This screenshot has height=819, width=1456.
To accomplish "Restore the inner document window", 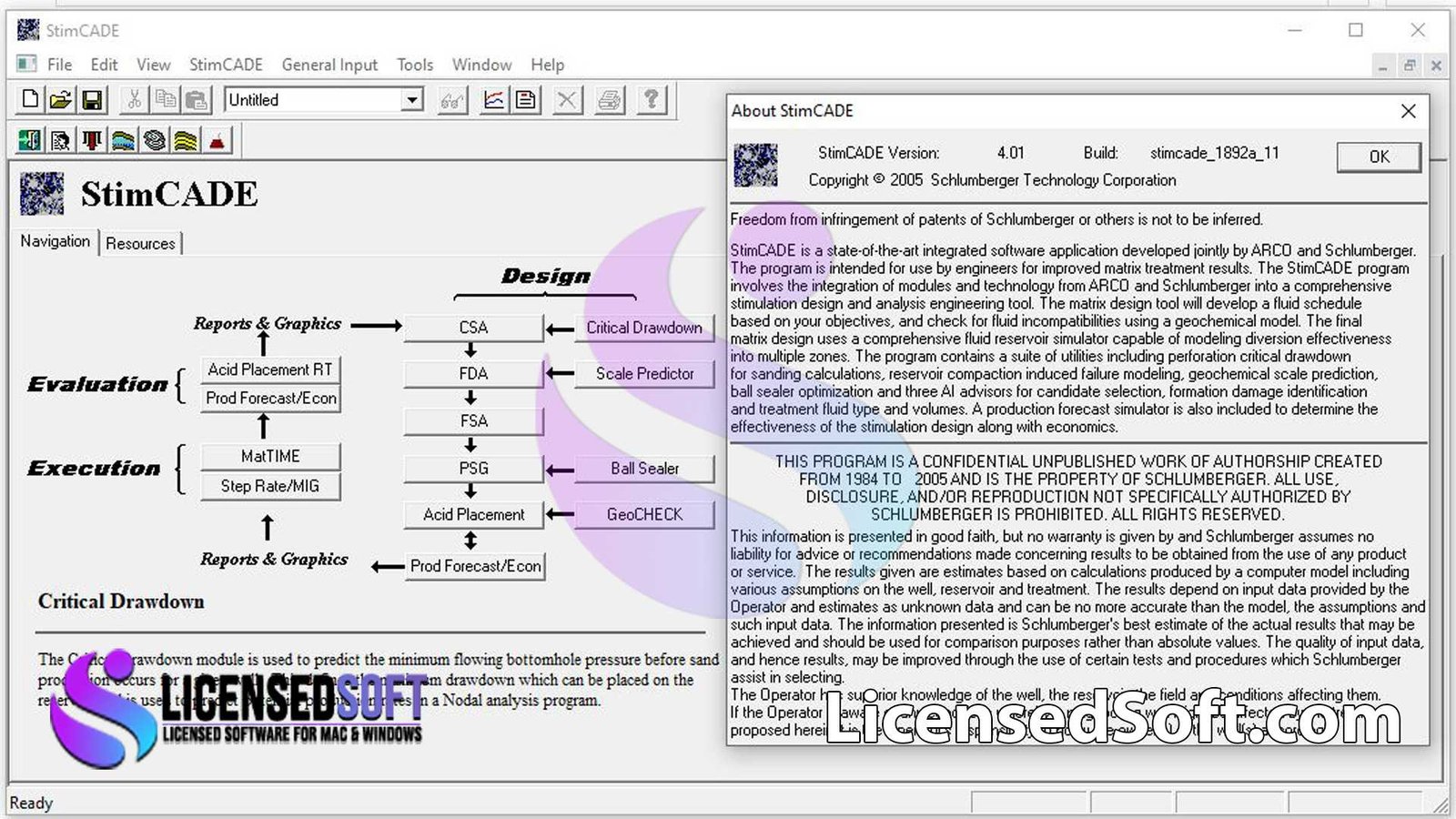I will (1409, 66).
